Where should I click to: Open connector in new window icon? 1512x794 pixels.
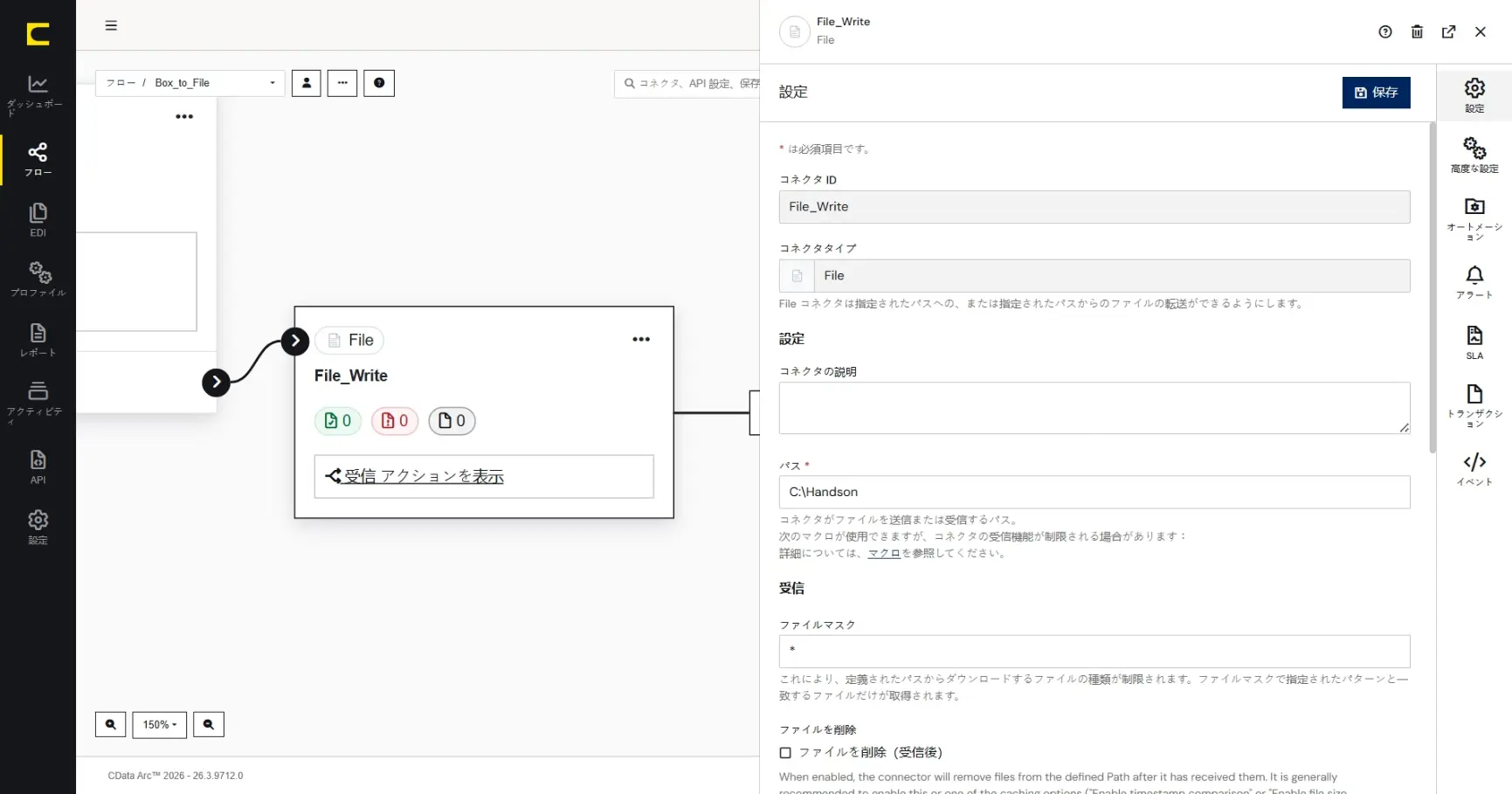[x=1449, y=31]
